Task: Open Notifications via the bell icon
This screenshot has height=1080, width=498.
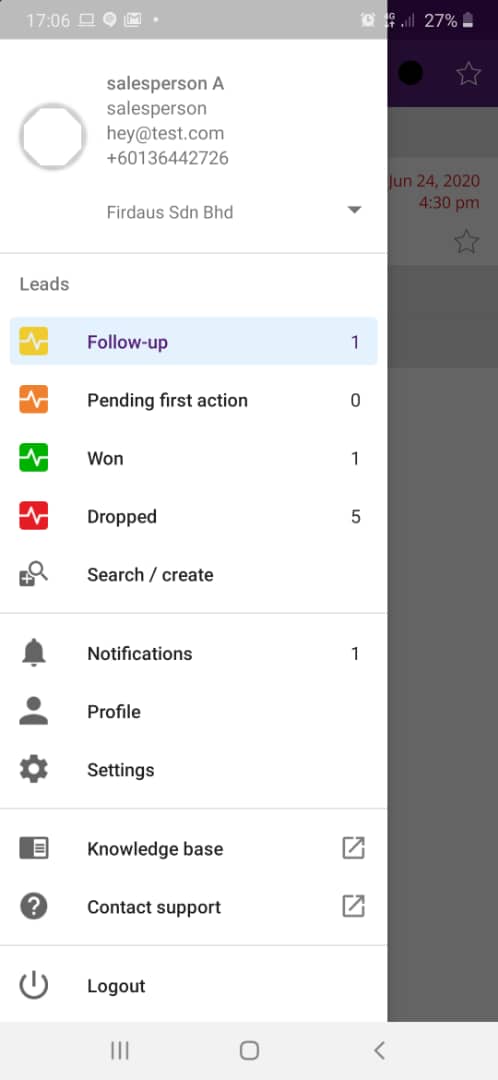Action: (x=34, y=653)
